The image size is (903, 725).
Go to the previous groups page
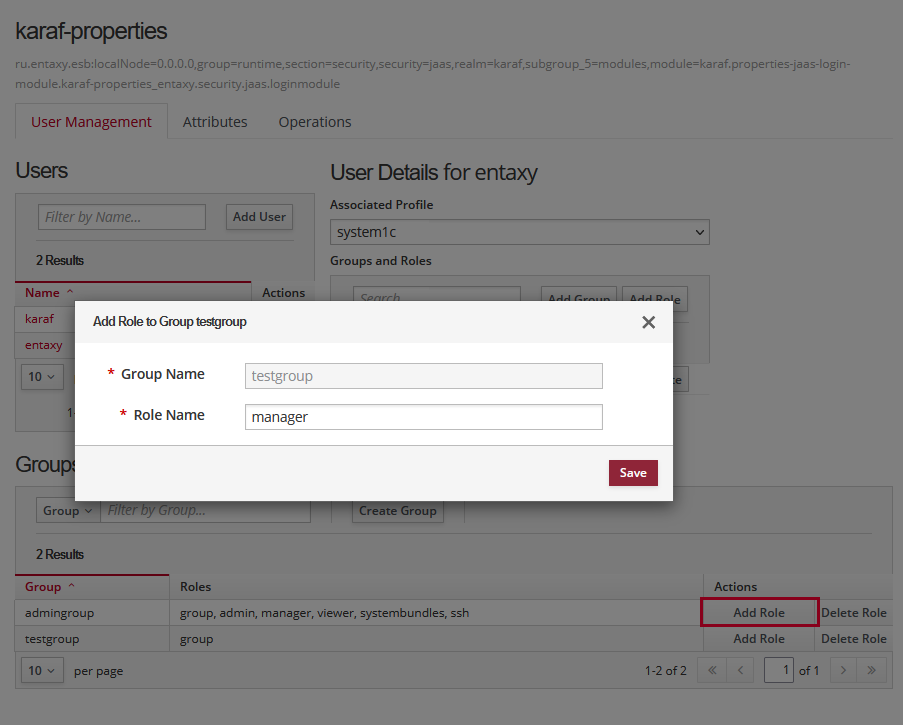coord(740,670)
